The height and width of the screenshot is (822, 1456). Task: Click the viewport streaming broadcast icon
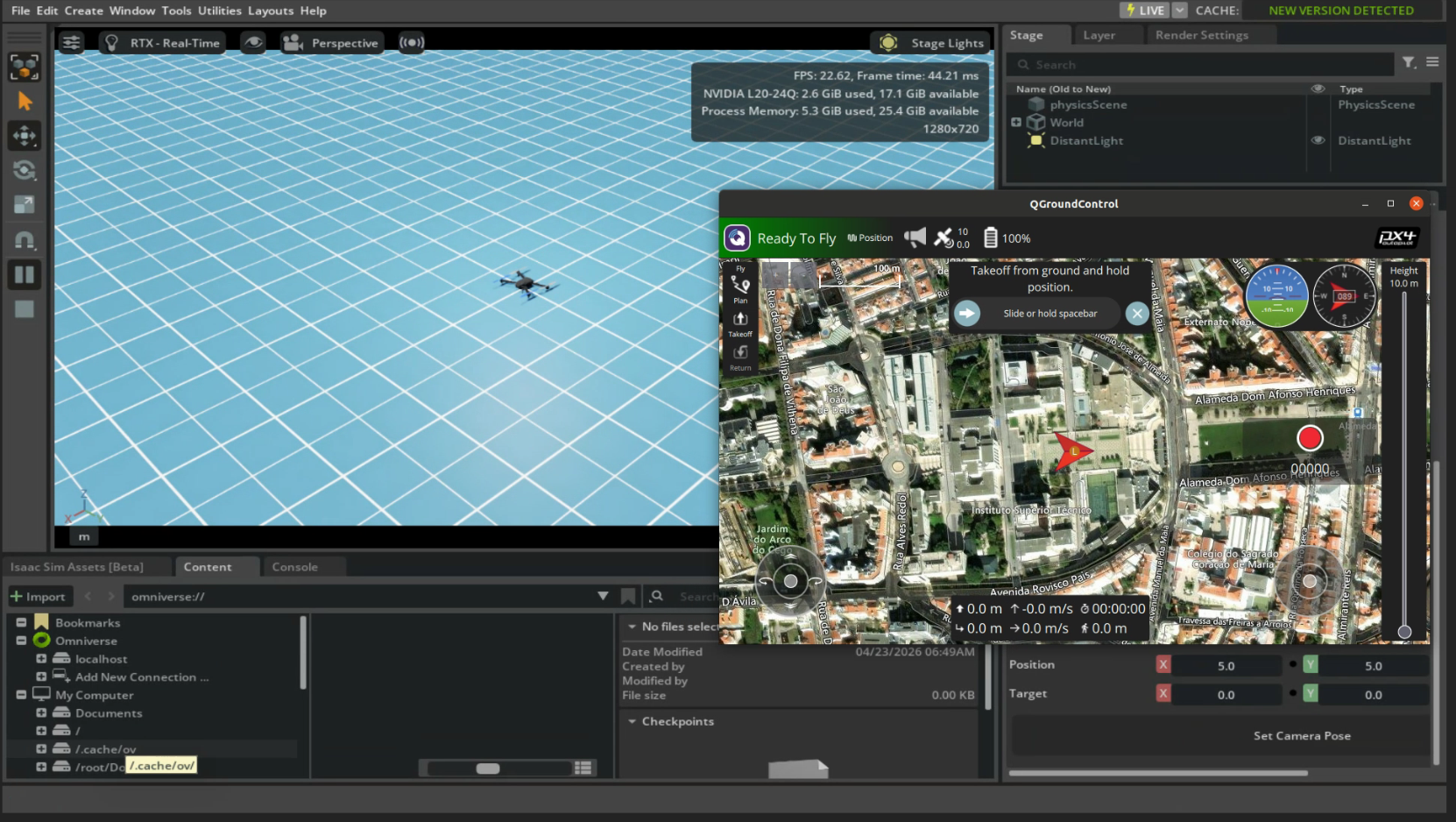click(x=412, y=42)
